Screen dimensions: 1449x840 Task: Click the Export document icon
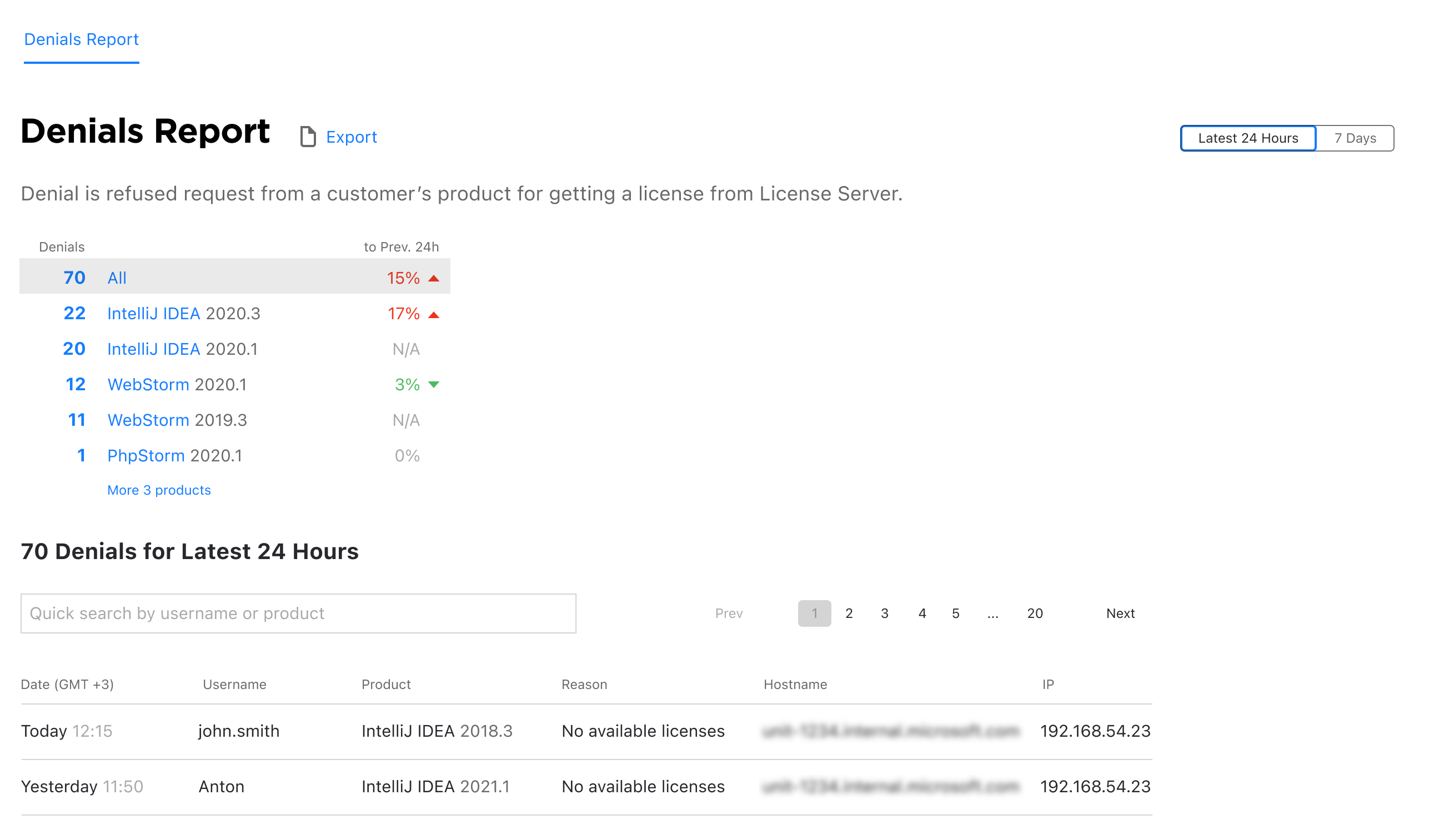click(308, 137)
